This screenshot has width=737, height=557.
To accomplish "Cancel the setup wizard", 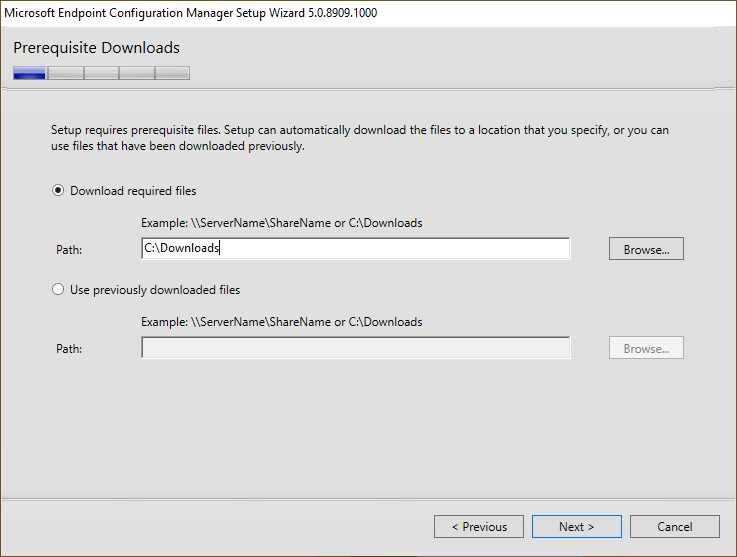I will [674, 526].
